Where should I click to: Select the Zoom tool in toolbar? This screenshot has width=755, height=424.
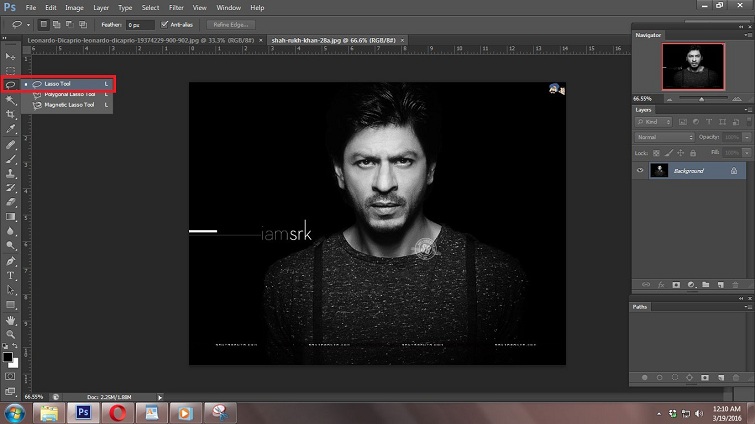click(x=11, y=334)
